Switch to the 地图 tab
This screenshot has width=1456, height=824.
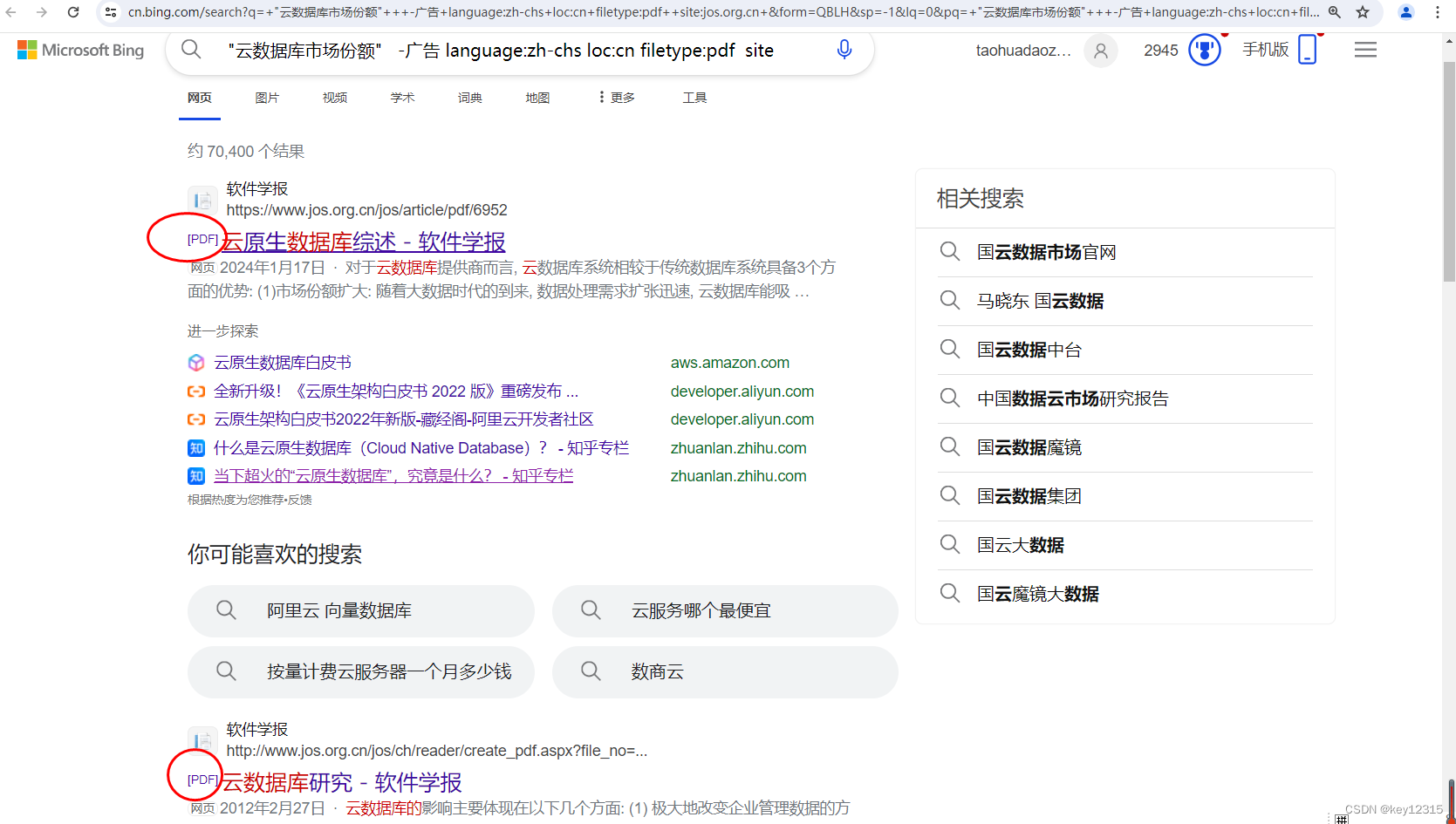click(x=537, y=98)
